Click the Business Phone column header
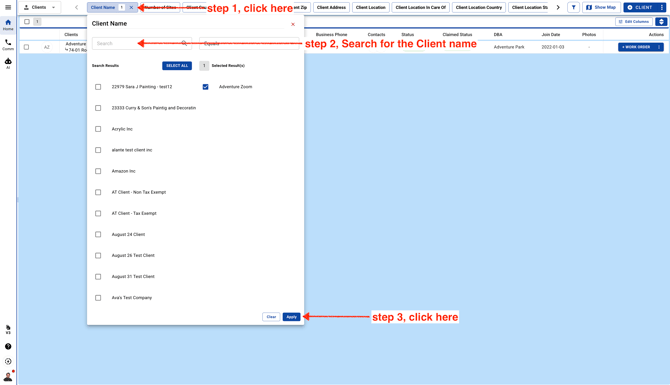Image resolution: width=670 pixels, height=385 pixels. coord(332,35)
